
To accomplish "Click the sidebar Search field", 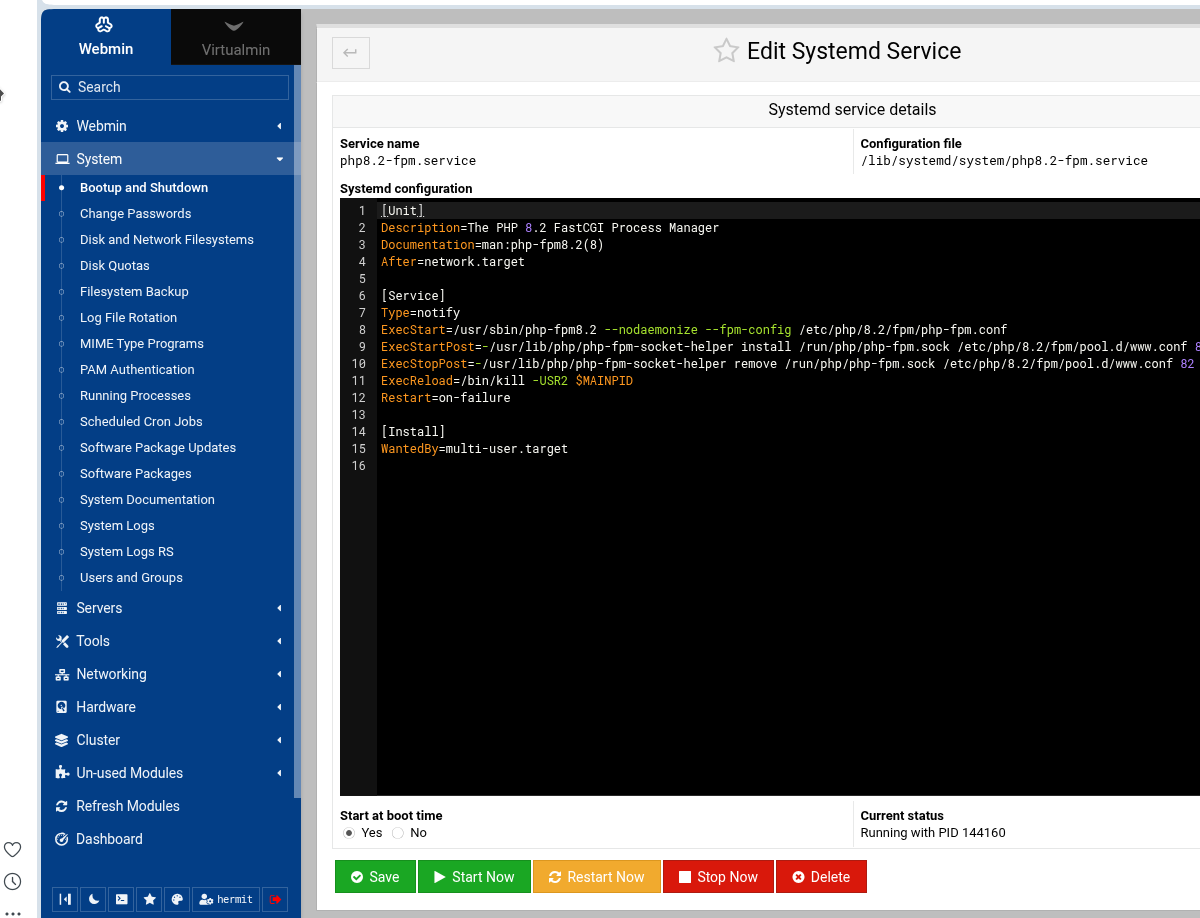I will (170, 87).
